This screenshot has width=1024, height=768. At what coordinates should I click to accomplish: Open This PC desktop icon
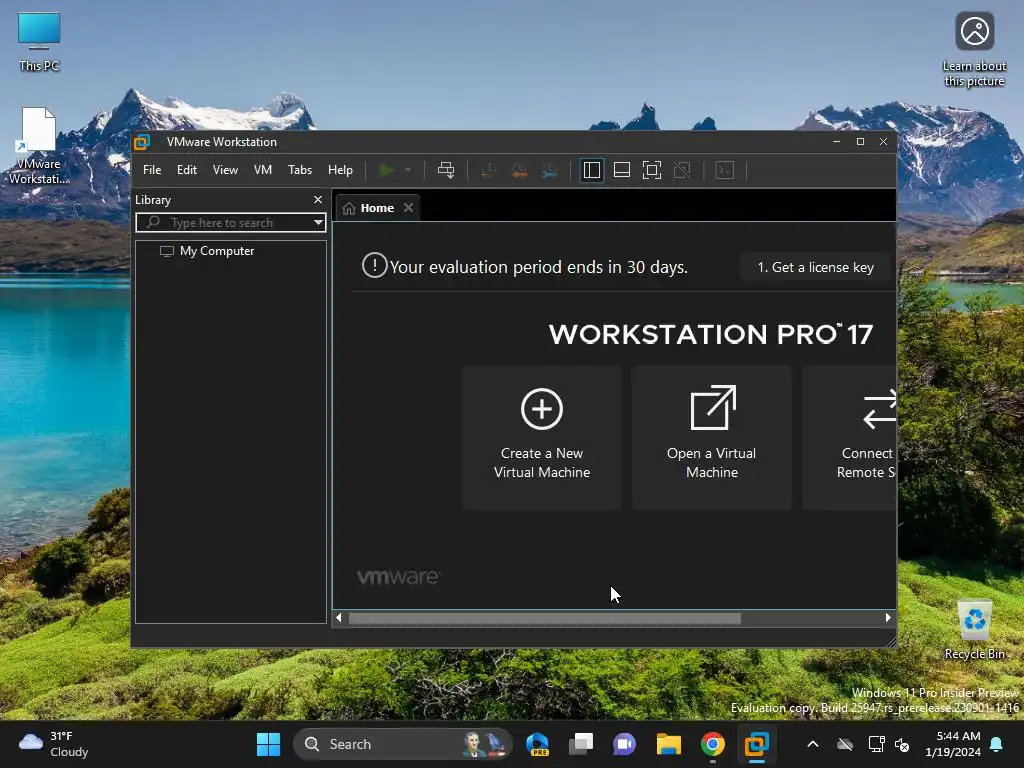[x=39, y=42]
